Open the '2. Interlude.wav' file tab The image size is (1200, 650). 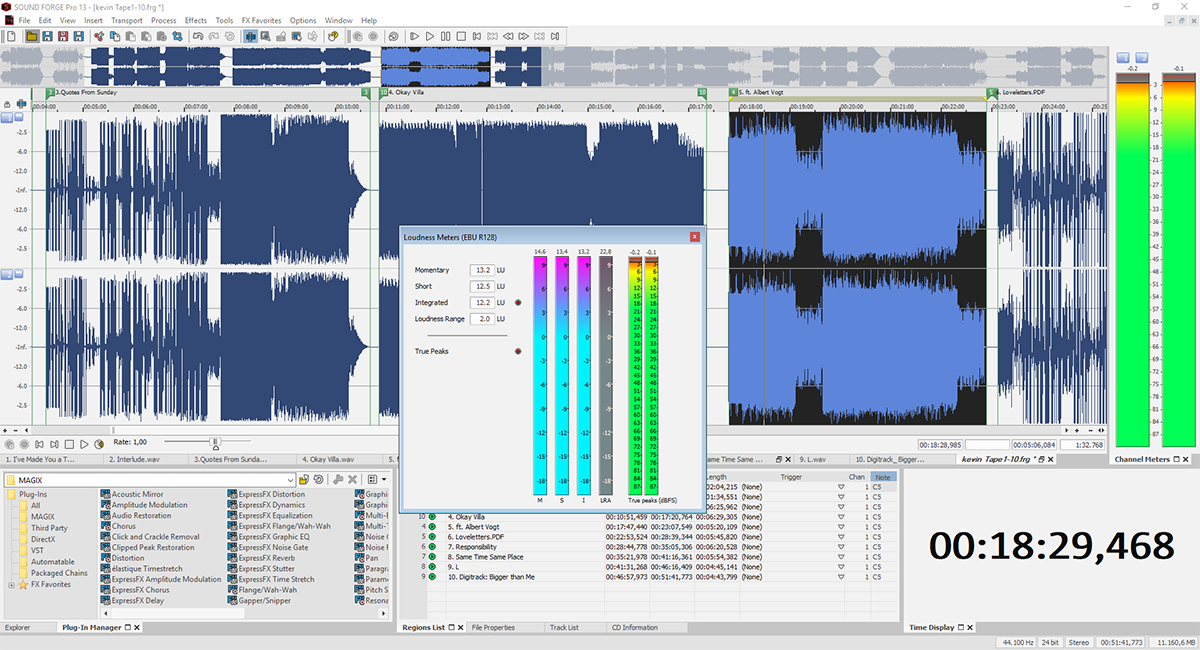(147, 459)
